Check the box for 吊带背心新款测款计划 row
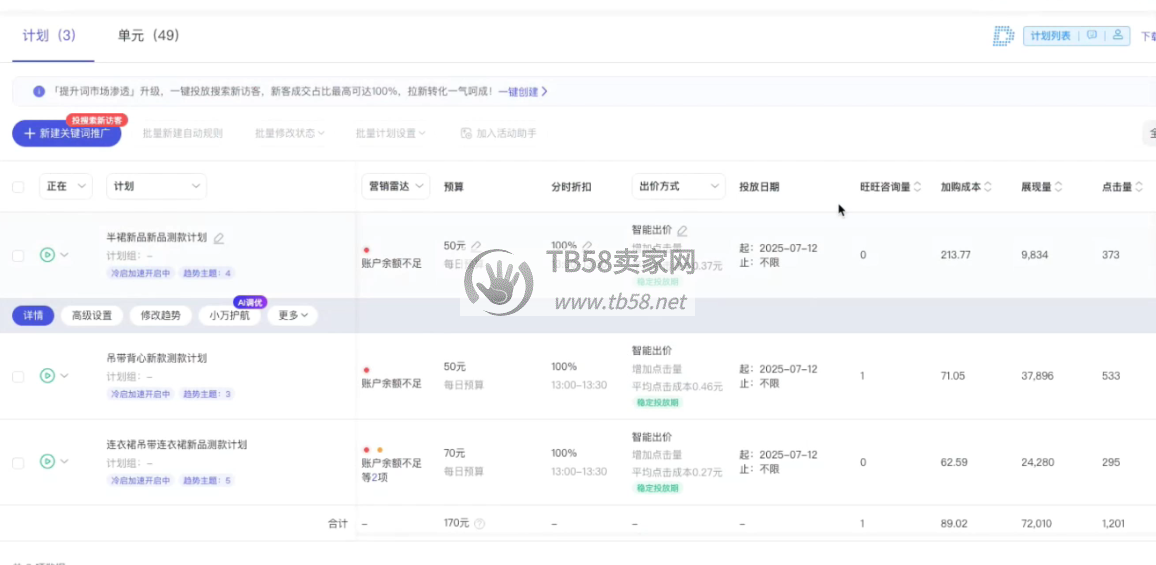Image resolution: width=1156 pixels, height=565 pixels. (18, 376)
